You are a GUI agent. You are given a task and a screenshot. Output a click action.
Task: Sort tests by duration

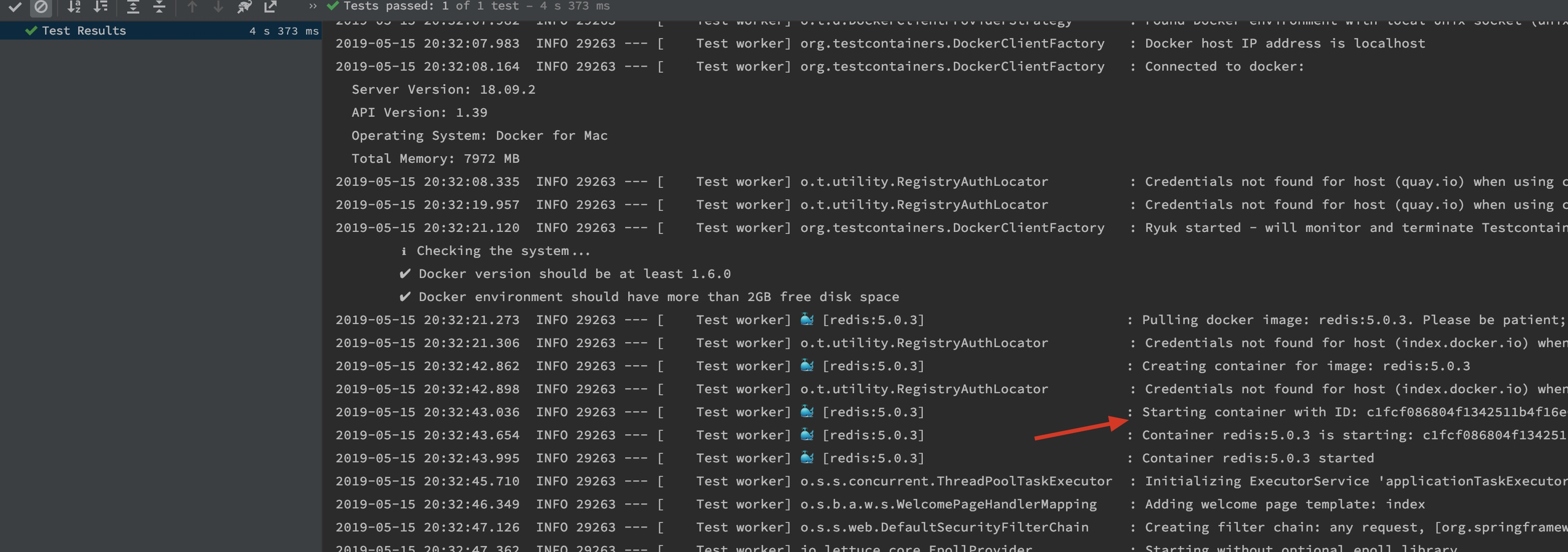100,7
